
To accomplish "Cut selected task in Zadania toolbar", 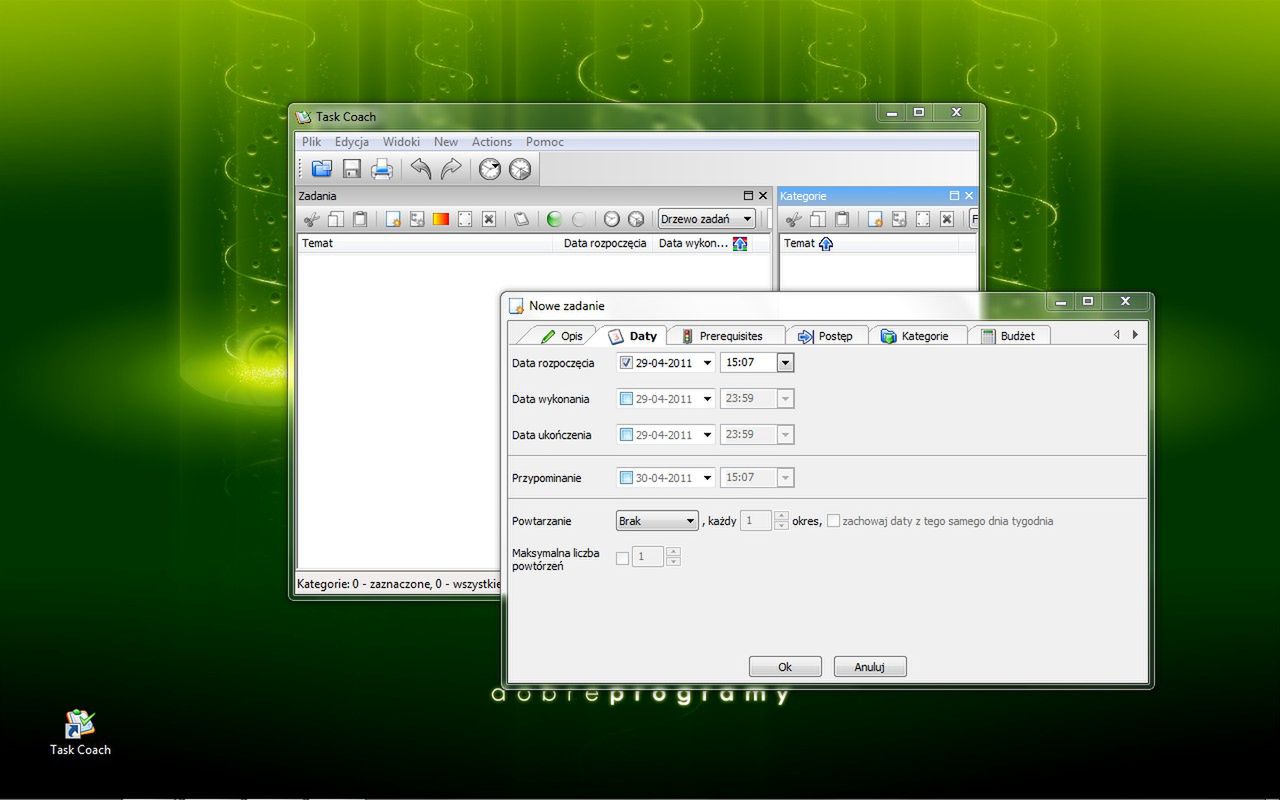I will (312, 219).
